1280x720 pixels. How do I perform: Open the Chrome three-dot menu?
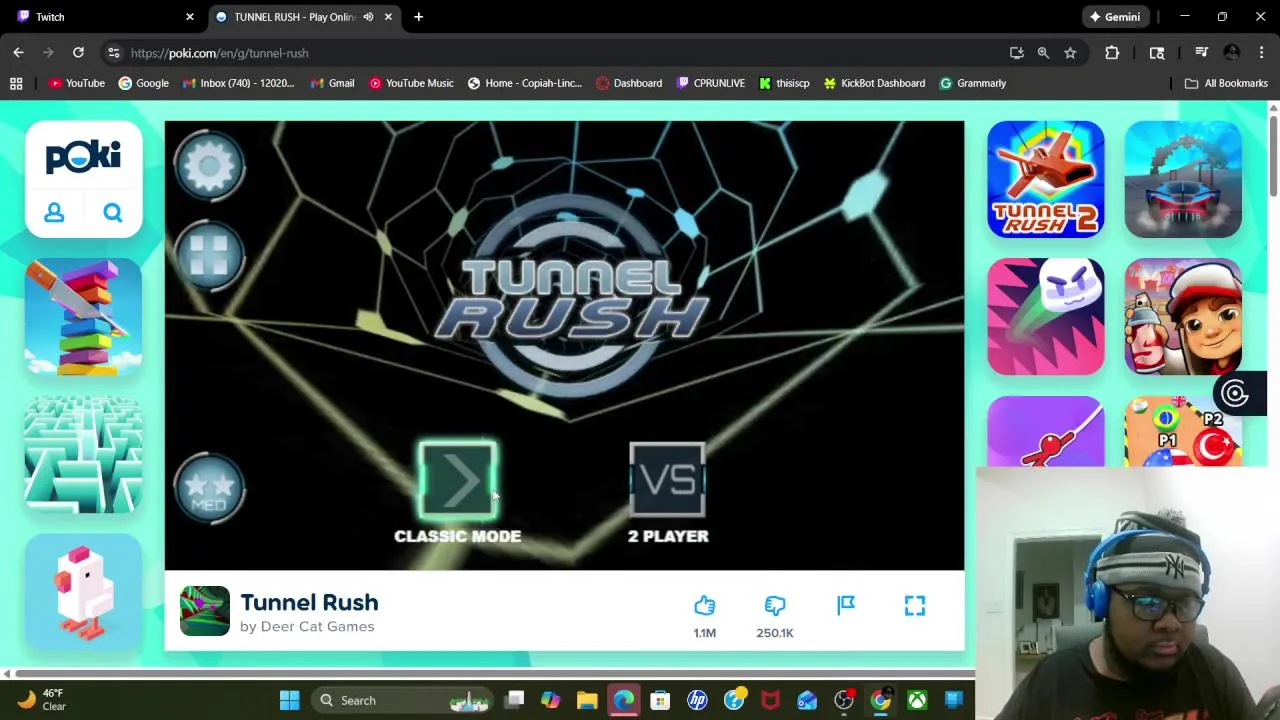[x=1262, y=53]
